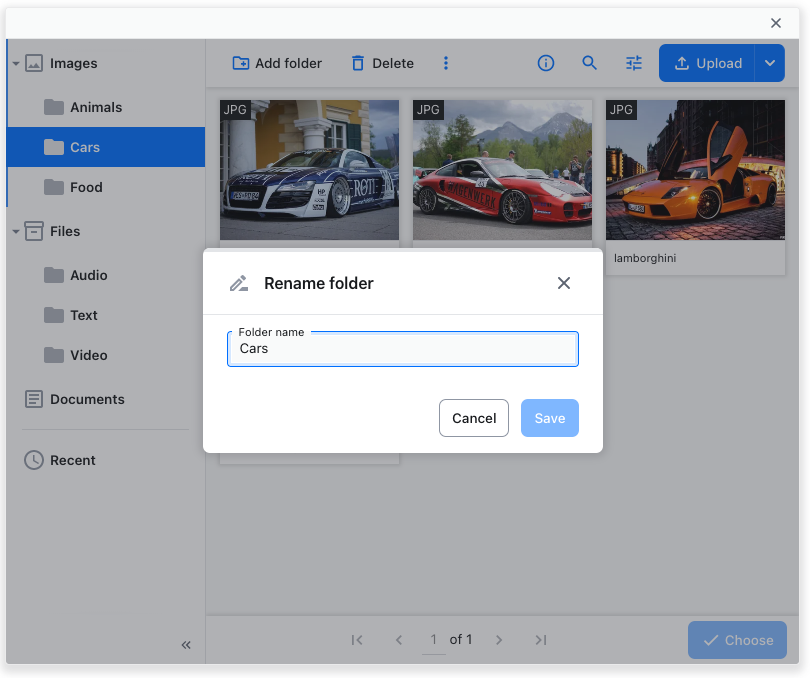Screen dimensions: 810x678
Task: Open the more options vertical dots menu
Action: point(446,63)
